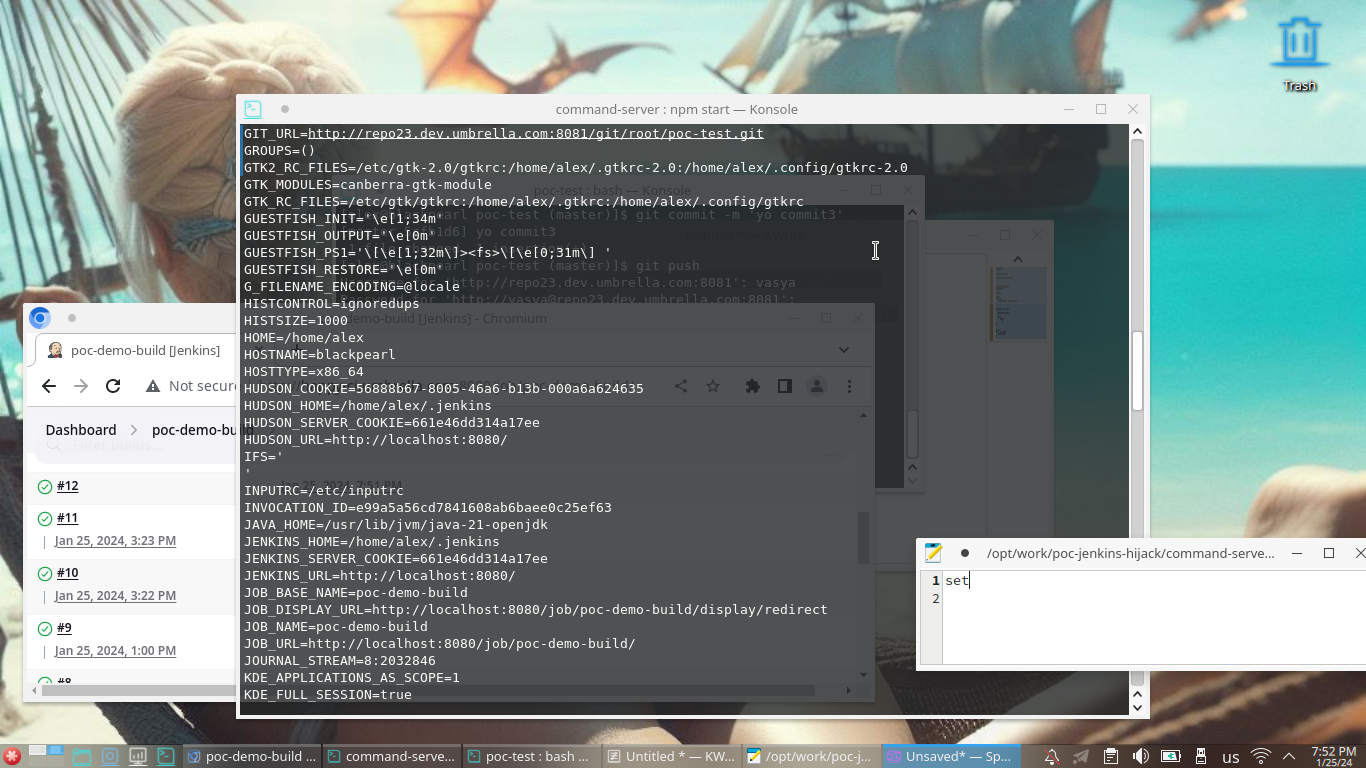Click the Kate editor window icon in title bar
The height and width of the screenshot is (768, 1366).
click(x=934, y=553)
